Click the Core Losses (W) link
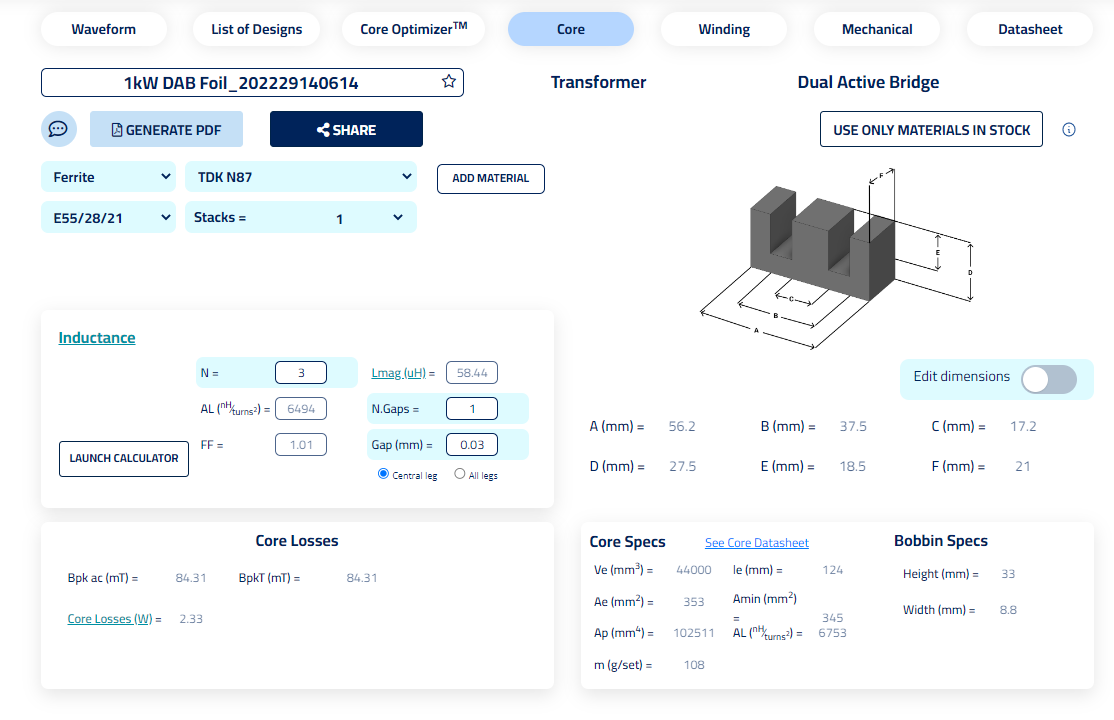The image size is (1114, 720). (x=110, y=619)
